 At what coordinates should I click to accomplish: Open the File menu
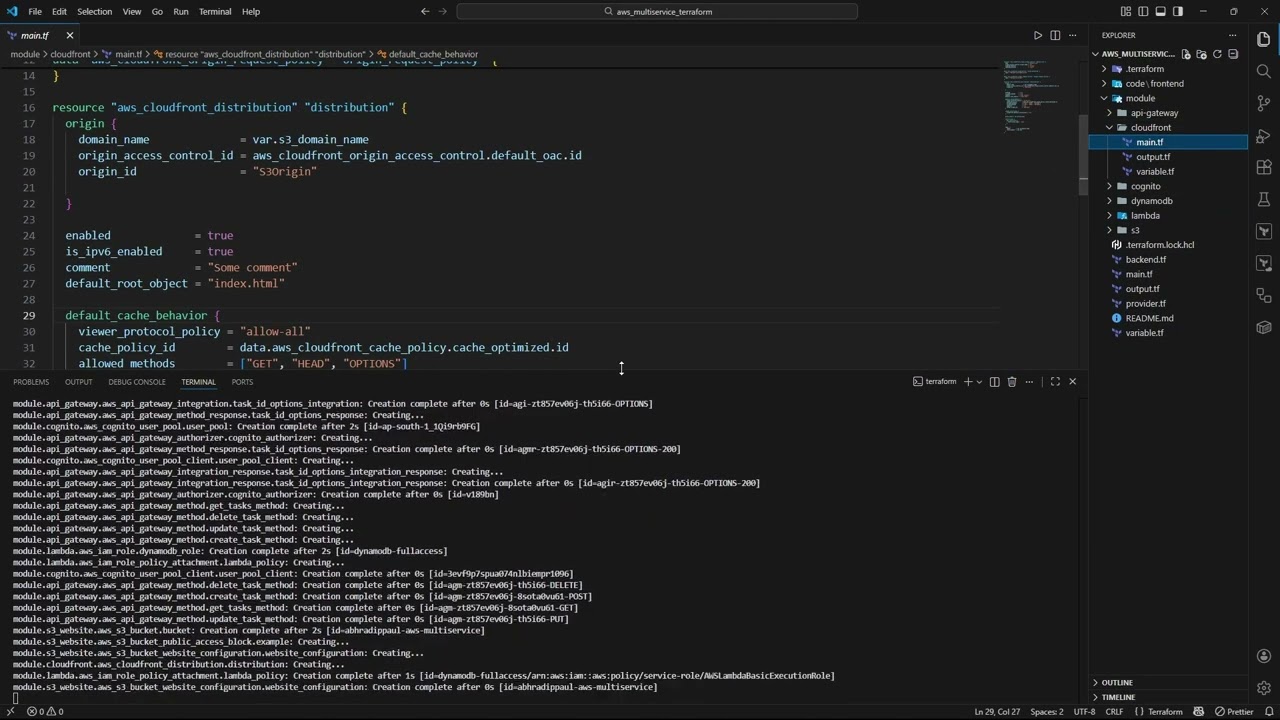(35, 11)
